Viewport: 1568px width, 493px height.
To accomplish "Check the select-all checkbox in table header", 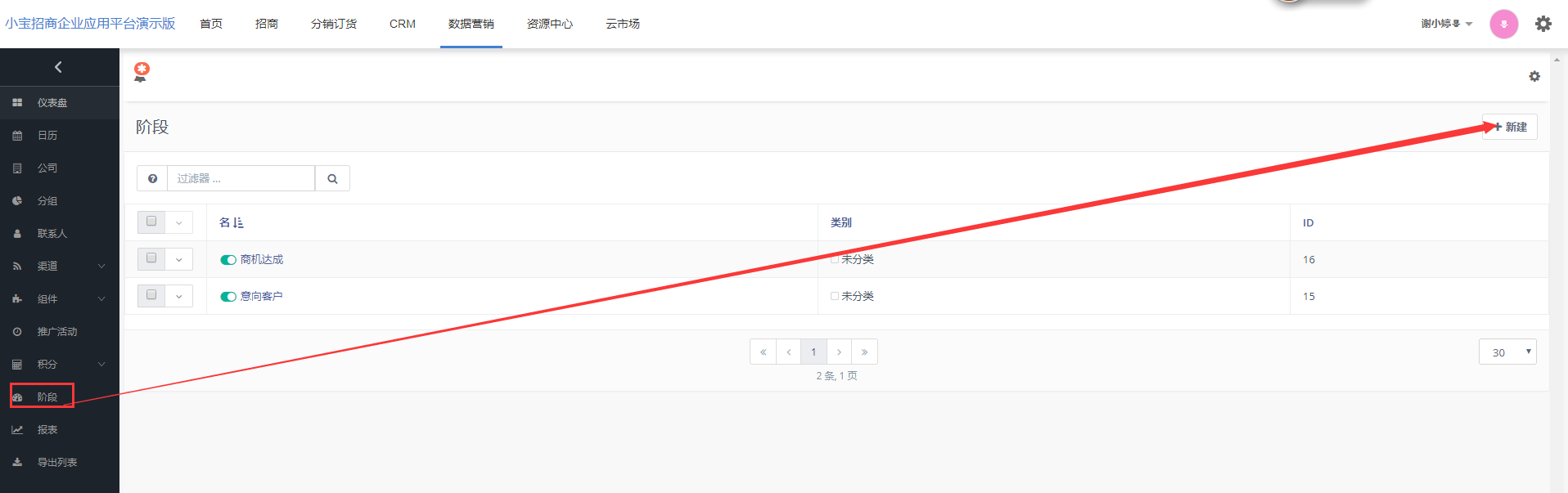I will coord(151,222).
